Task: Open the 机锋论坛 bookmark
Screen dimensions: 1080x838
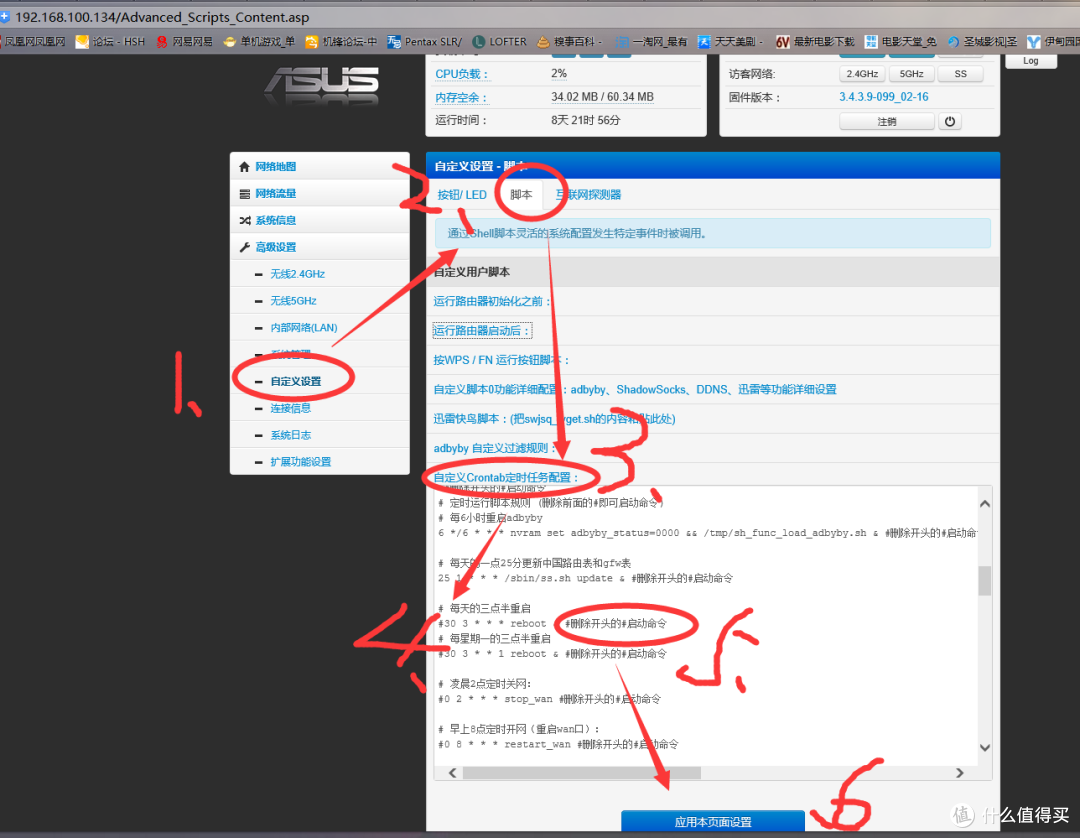Action: click(342, 41)
